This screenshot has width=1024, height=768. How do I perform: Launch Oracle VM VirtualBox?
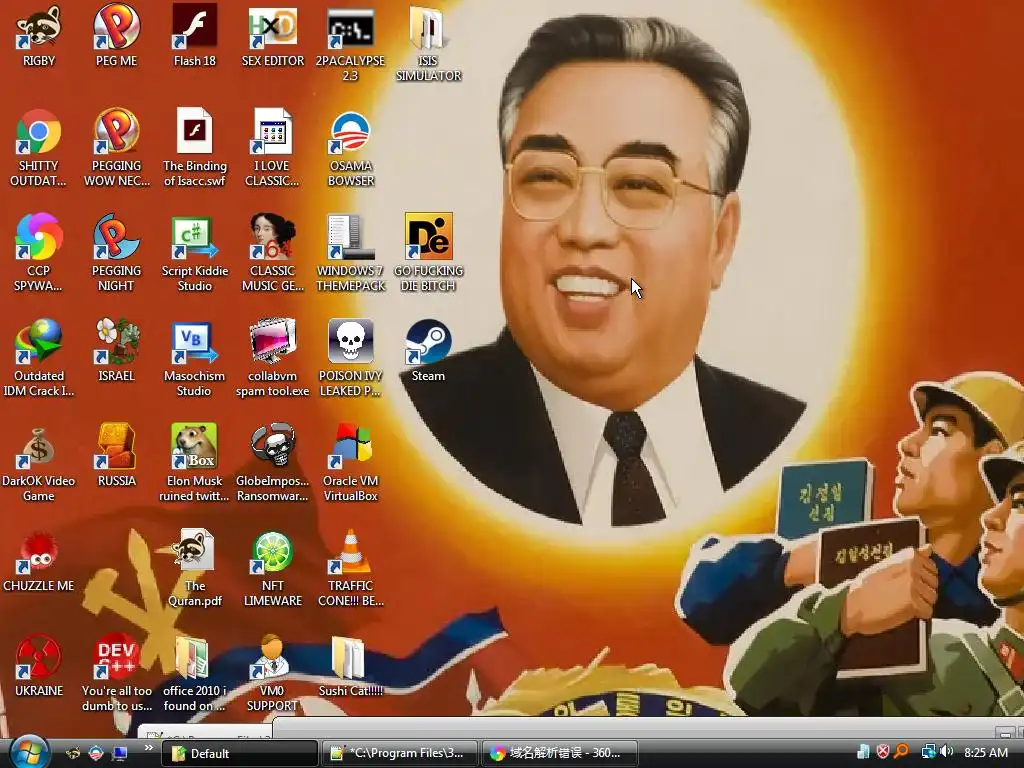(351, 463)
